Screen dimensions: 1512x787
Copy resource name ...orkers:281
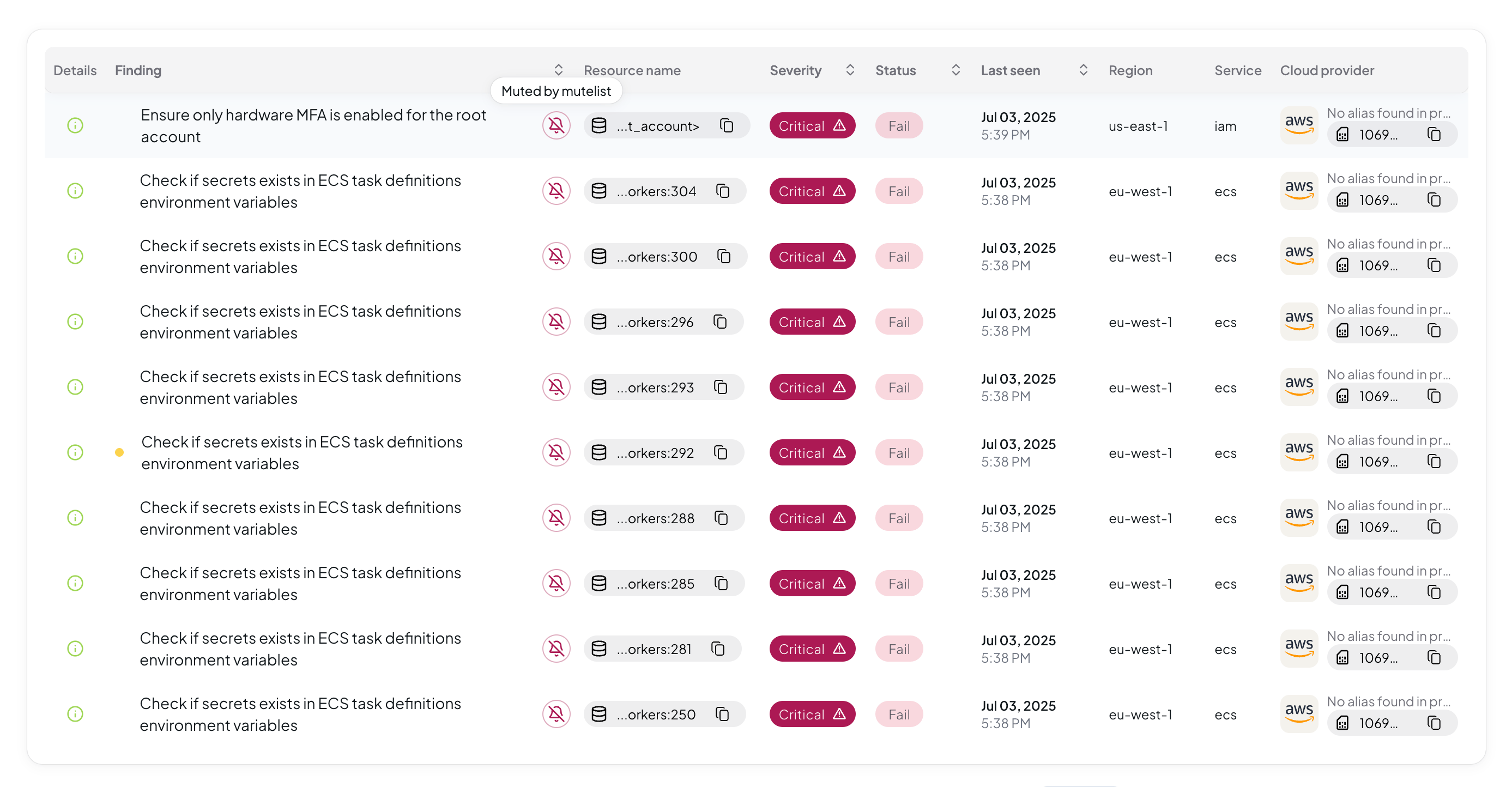[718, 649]
